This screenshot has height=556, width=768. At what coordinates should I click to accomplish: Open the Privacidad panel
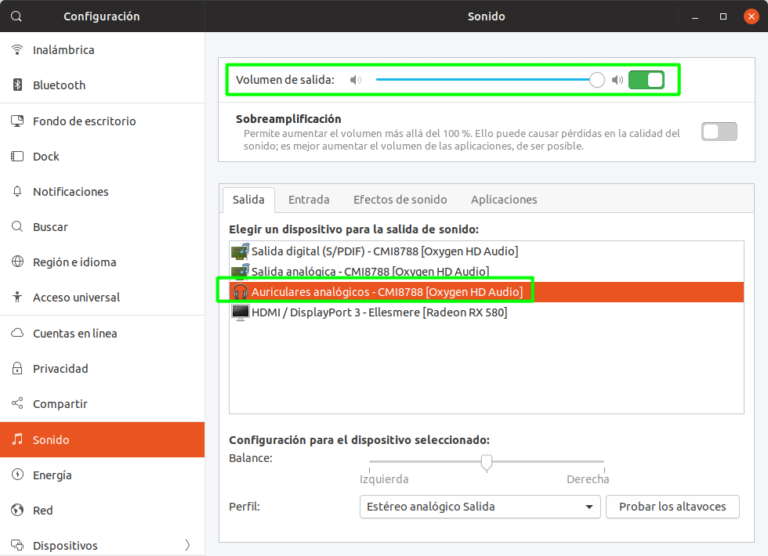[x=102, y=369]
